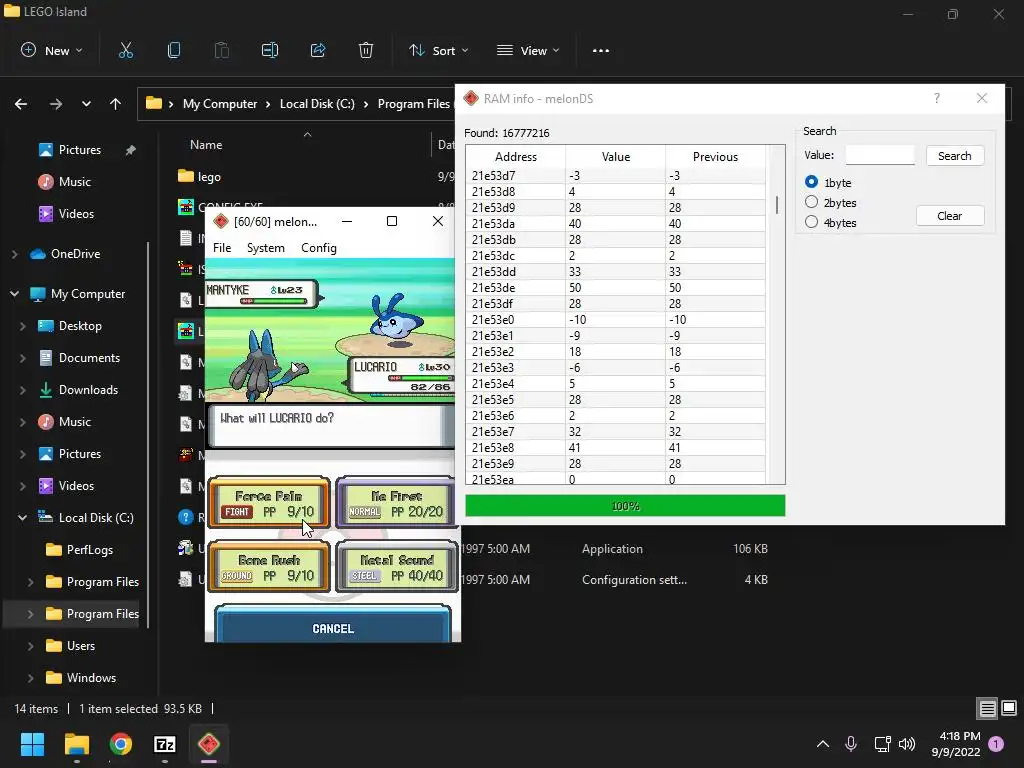Collapse the My Computer tree node
Viewport: 1024px width, 768px height.
14,294
